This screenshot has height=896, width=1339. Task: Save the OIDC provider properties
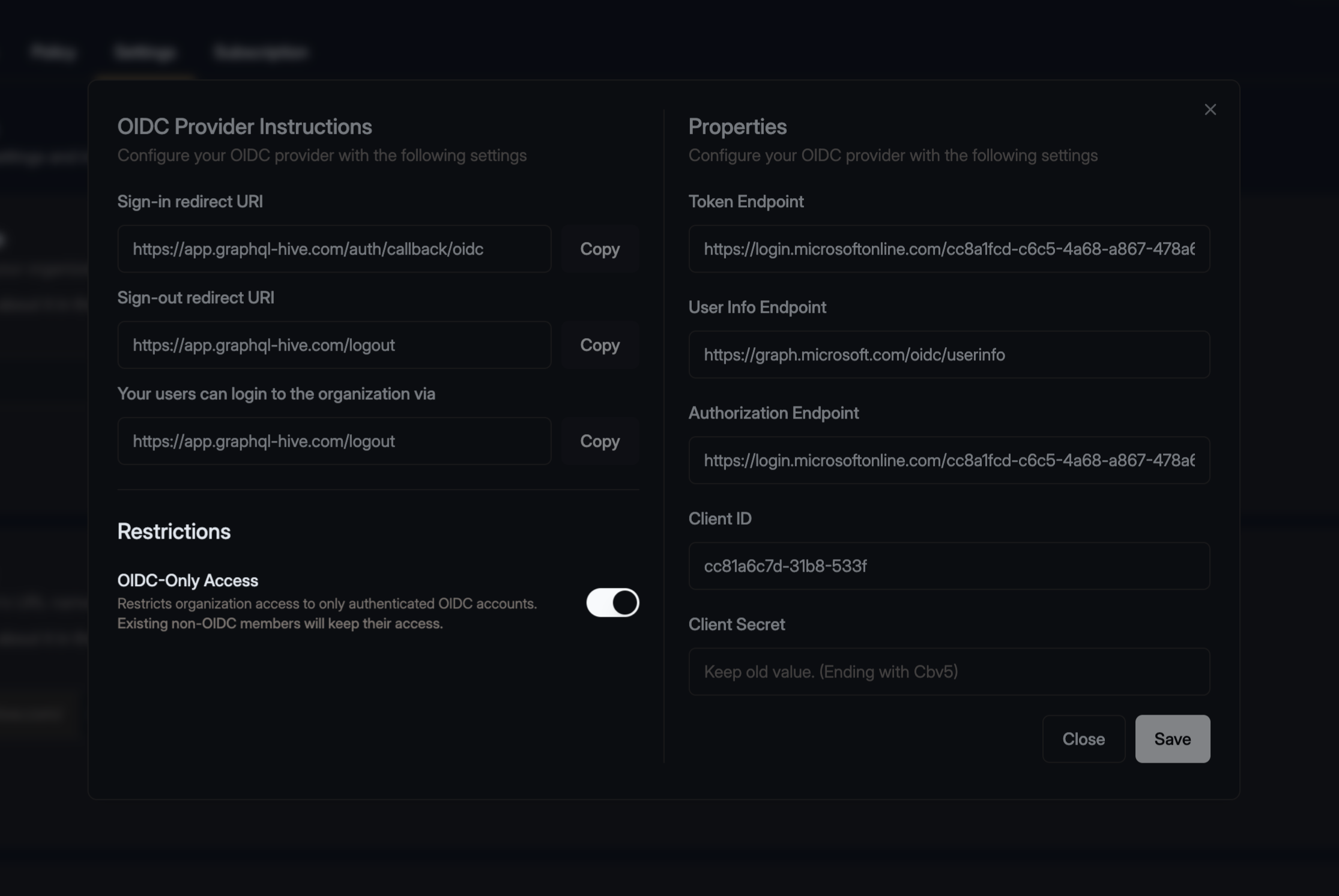point(1171,739)
